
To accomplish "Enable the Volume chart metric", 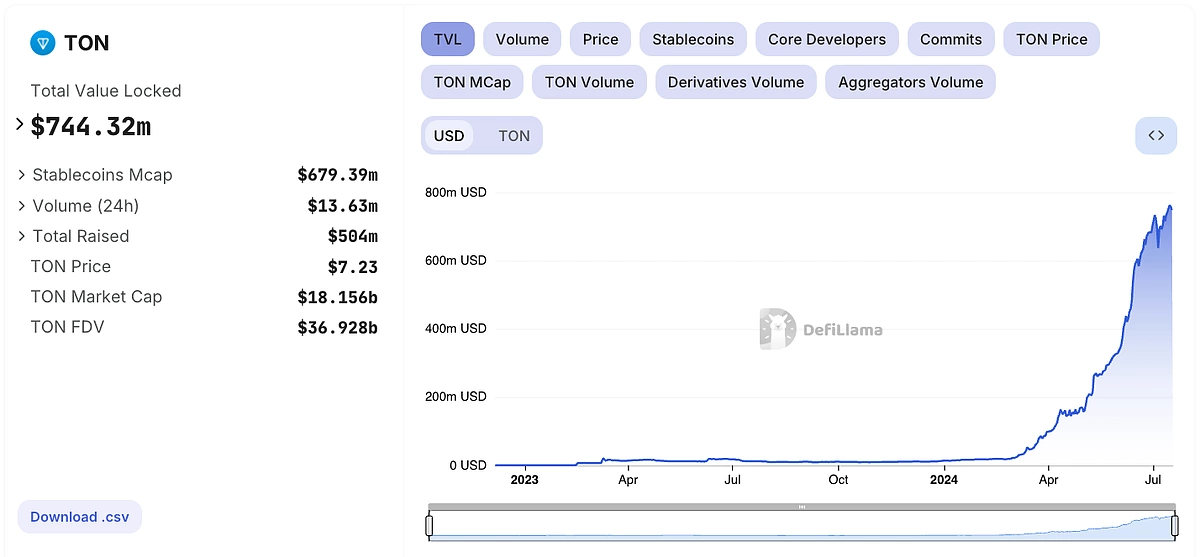I will point(522,40).
